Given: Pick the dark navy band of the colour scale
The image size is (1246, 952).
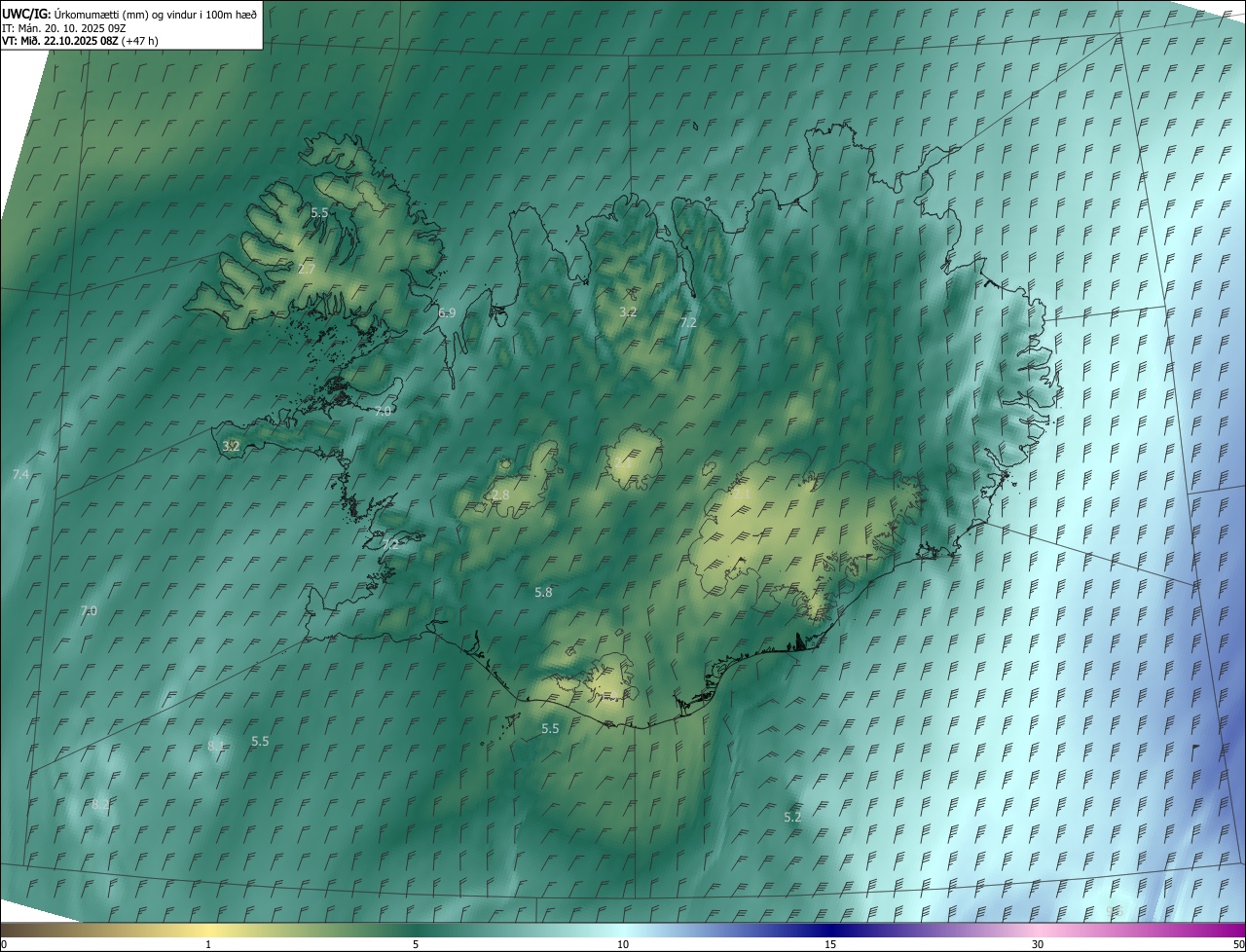Looking at the screenshot, I should [x=830, y=931].
